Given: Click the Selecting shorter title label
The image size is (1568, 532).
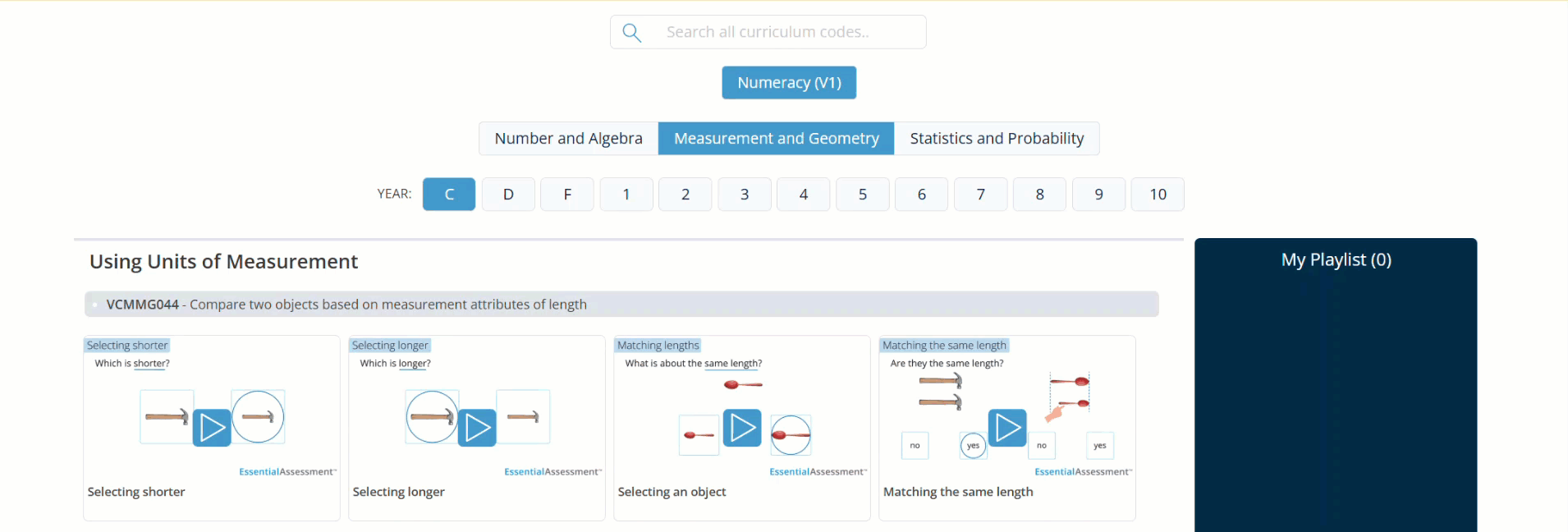Looking at the screenshot, I should 127,346.
